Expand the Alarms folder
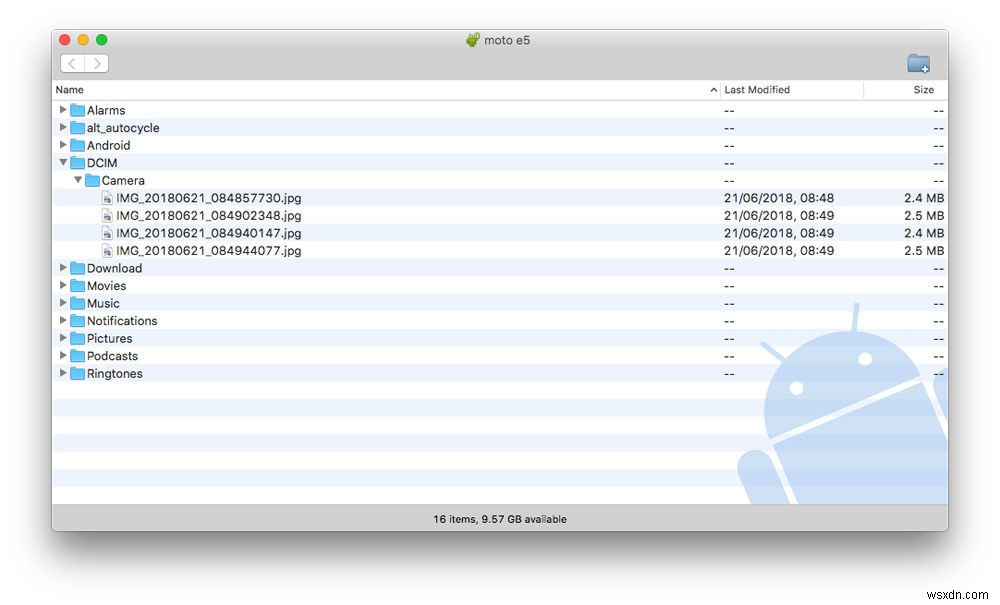 coord(63,110)
